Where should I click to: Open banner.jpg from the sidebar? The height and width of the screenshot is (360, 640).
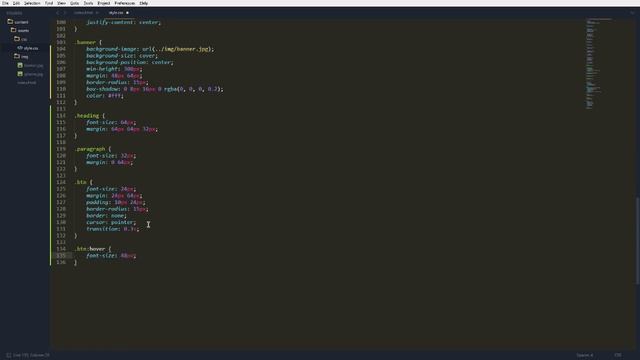(33, 65)
